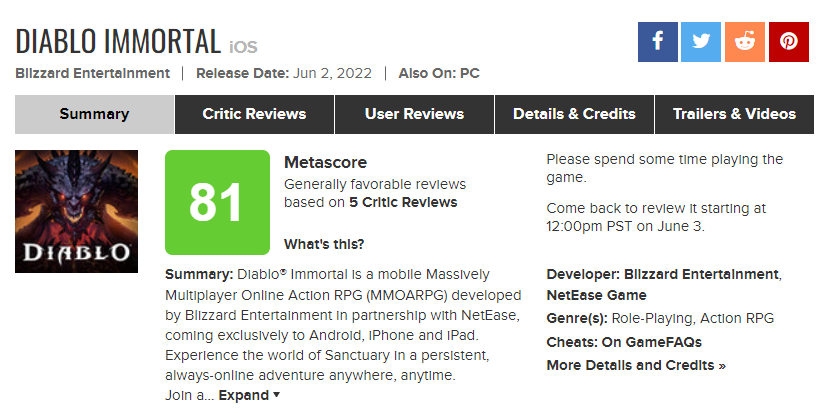833x413 pixels.
Task: Open the NetEase Game developer link
Action: click(596, 295)
